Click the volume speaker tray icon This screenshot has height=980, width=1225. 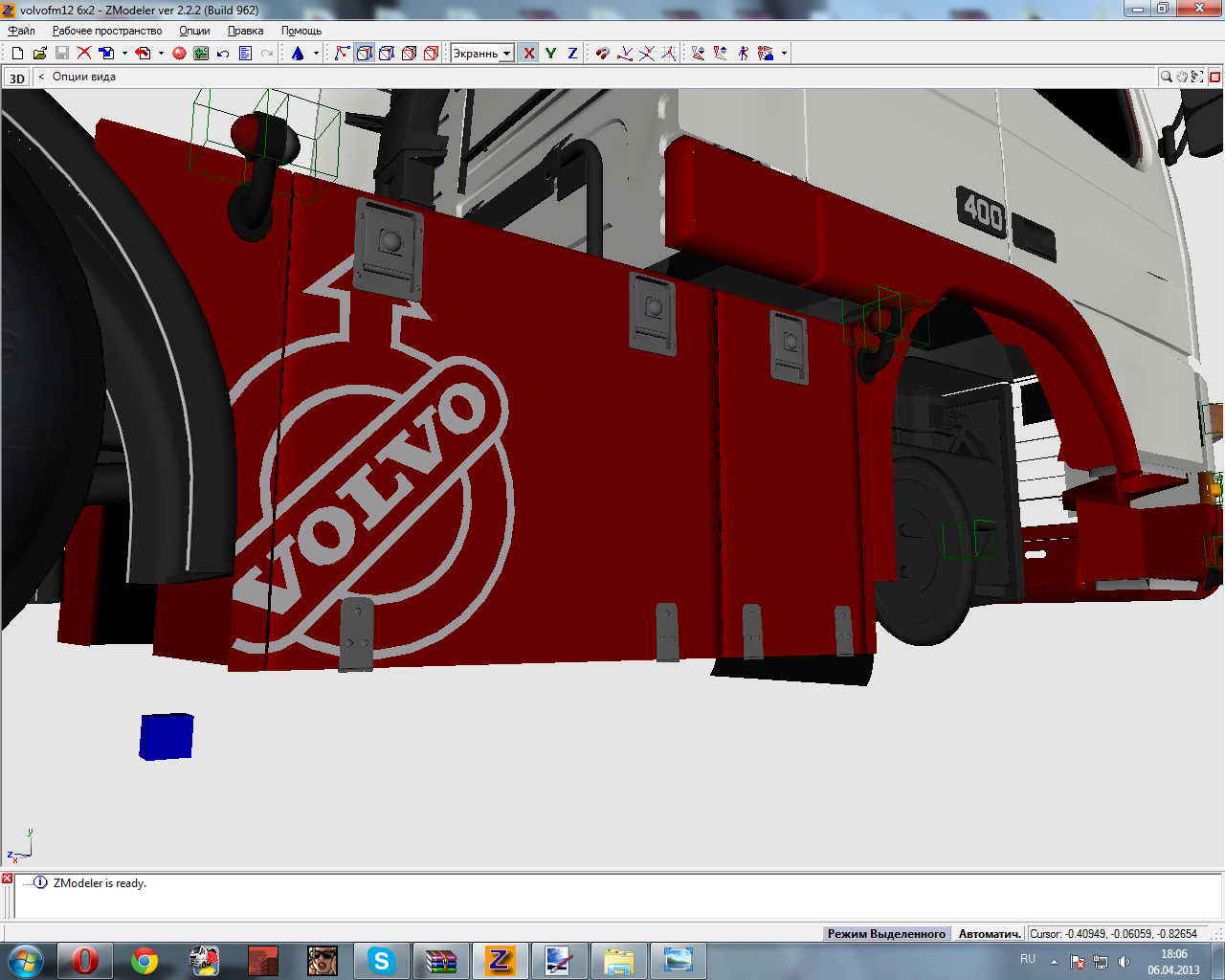coord(1124,962)
